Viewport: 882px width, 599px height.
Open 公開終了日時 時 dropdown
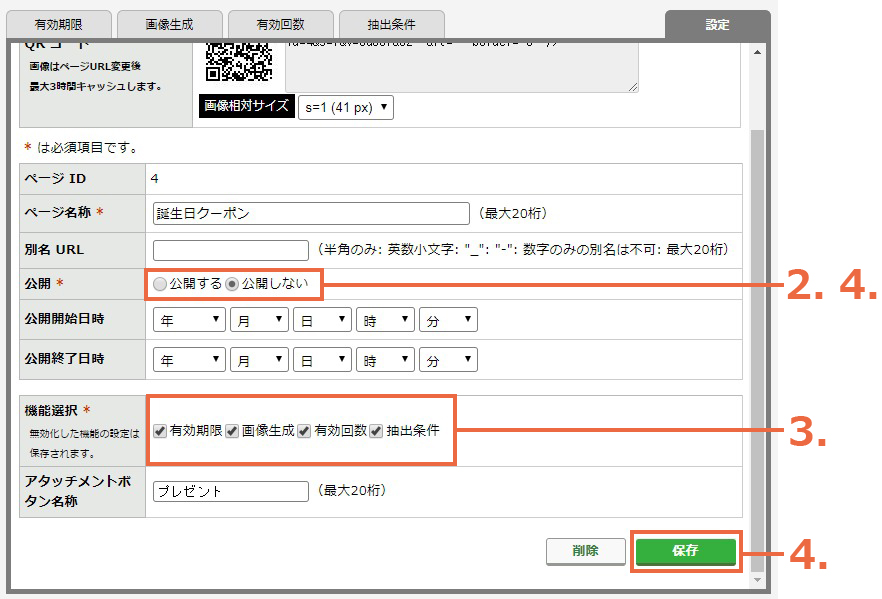[385, 359]
